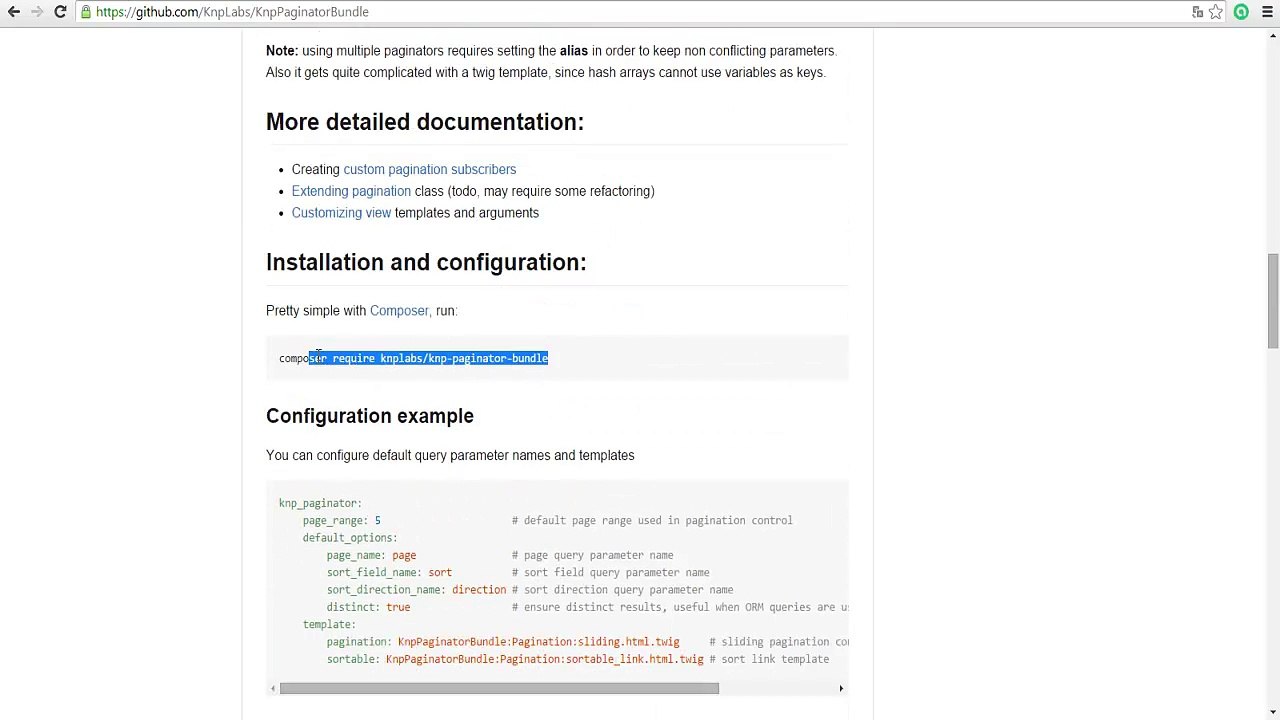This screenshot has height=720, width=1280.
Task: Click the 'template:' code line
Action: point(329,624)
